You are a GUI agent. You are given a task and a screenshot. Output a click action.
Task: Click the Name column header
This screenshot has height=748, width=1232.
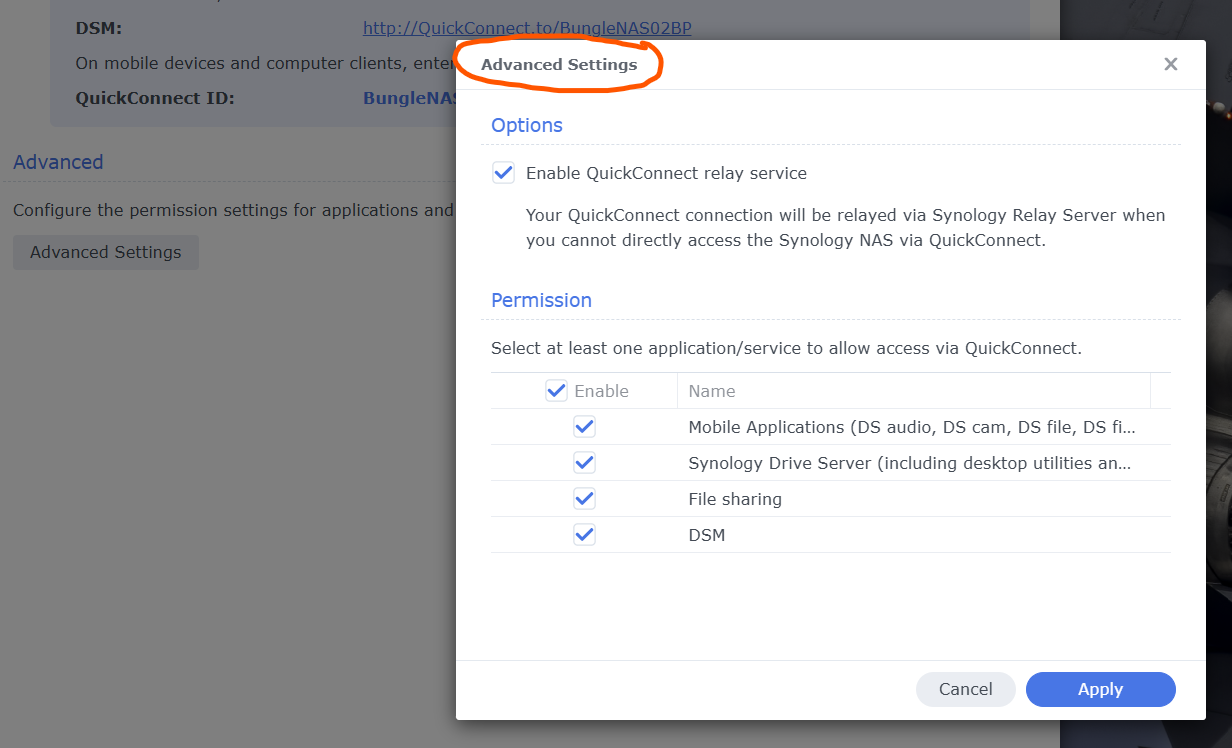click(x=712, y=391)
